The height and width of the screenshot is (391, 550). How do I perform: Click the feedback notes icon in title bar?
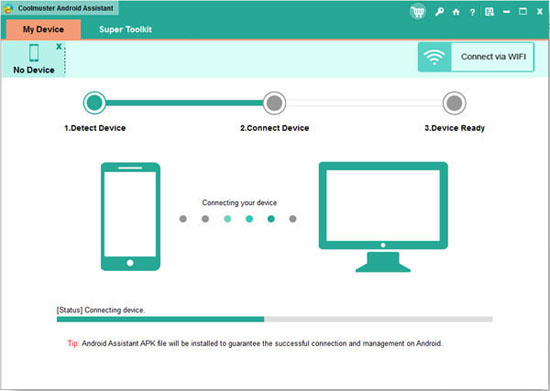click(489, 12)
